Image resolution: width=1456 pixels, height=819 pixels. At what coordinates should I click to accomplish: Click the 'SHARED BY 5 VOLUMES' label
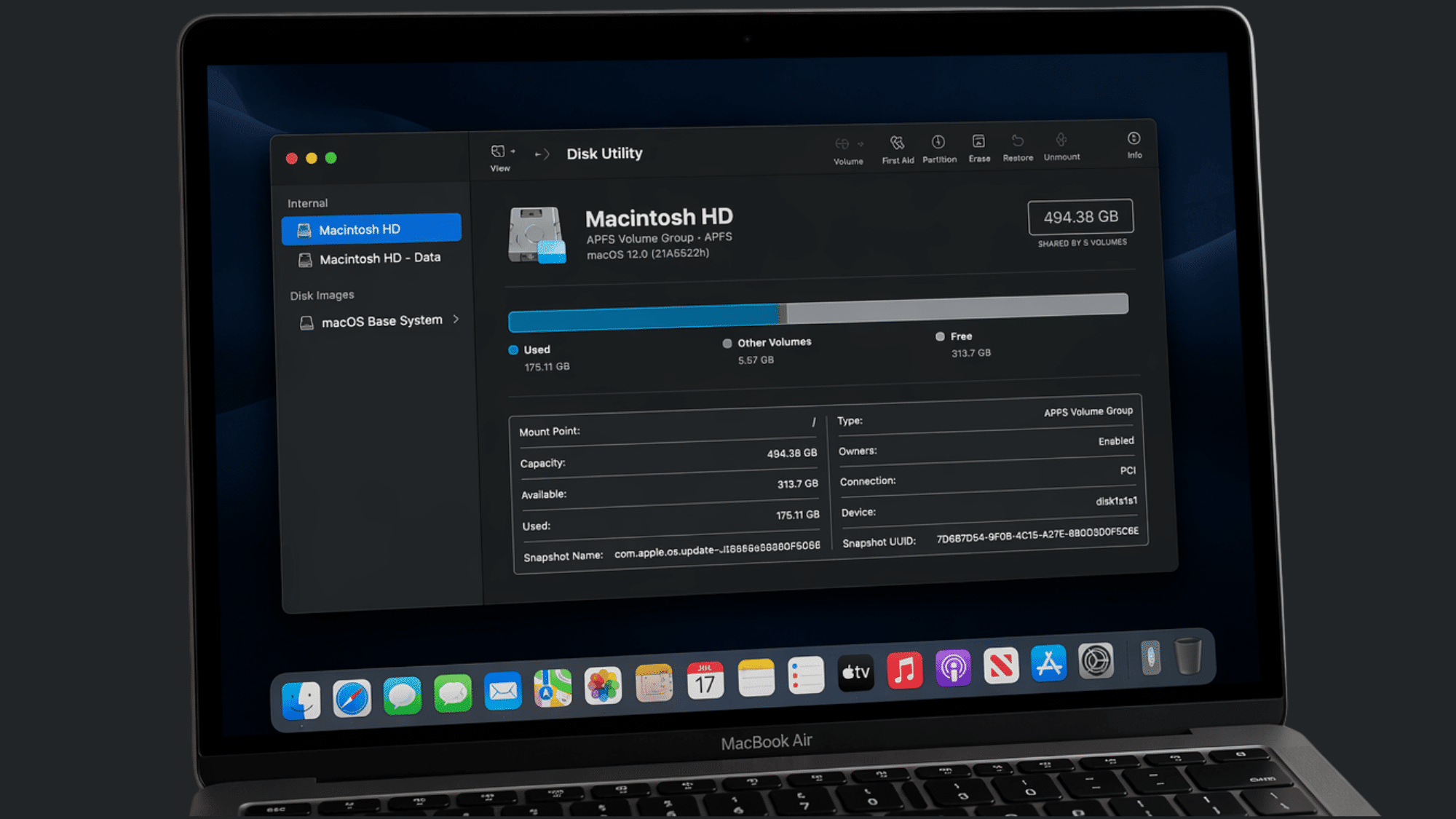point(1082,242)
